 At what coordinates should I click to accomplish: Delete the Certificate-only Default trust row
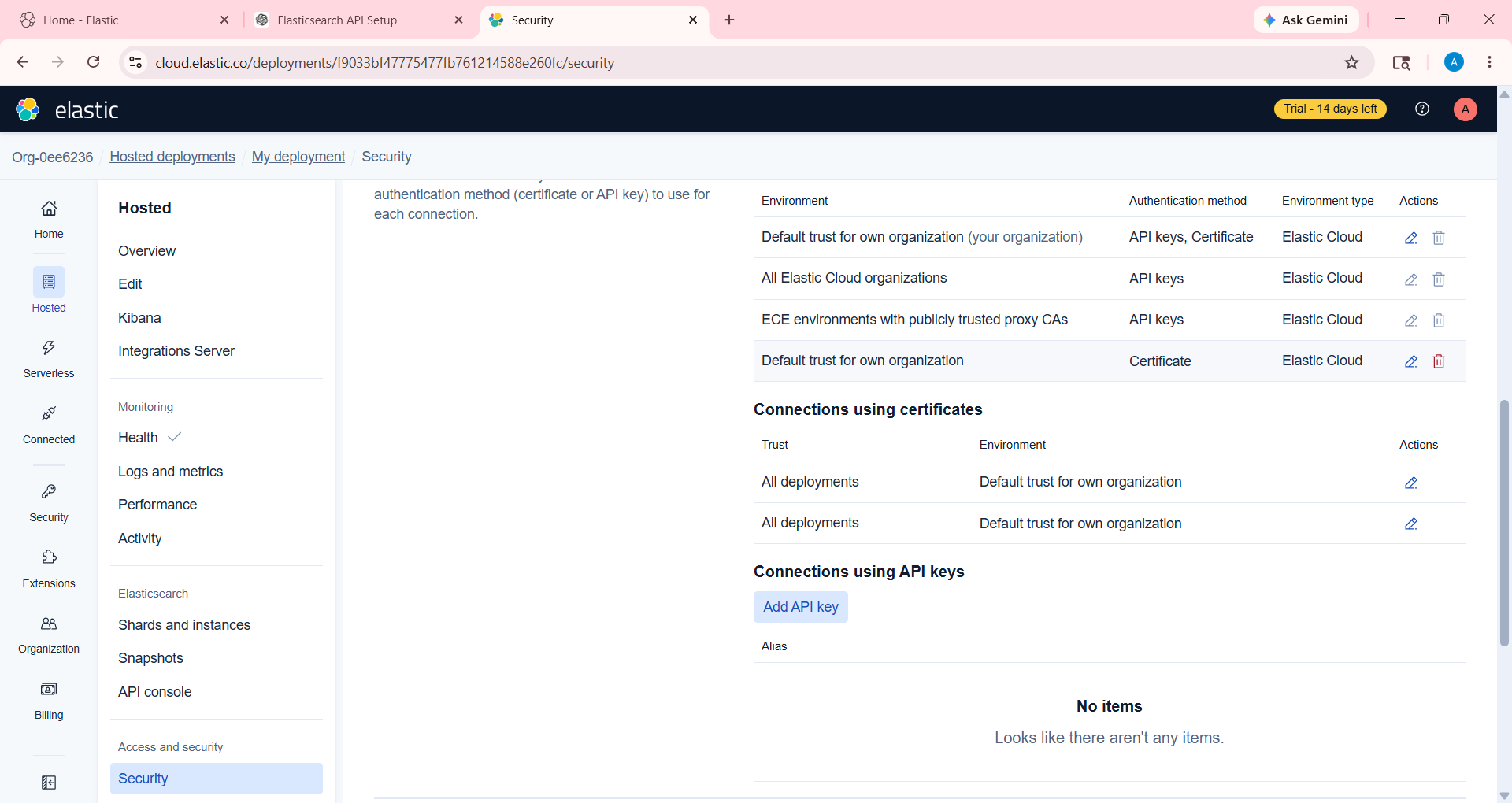point(1439,361)
